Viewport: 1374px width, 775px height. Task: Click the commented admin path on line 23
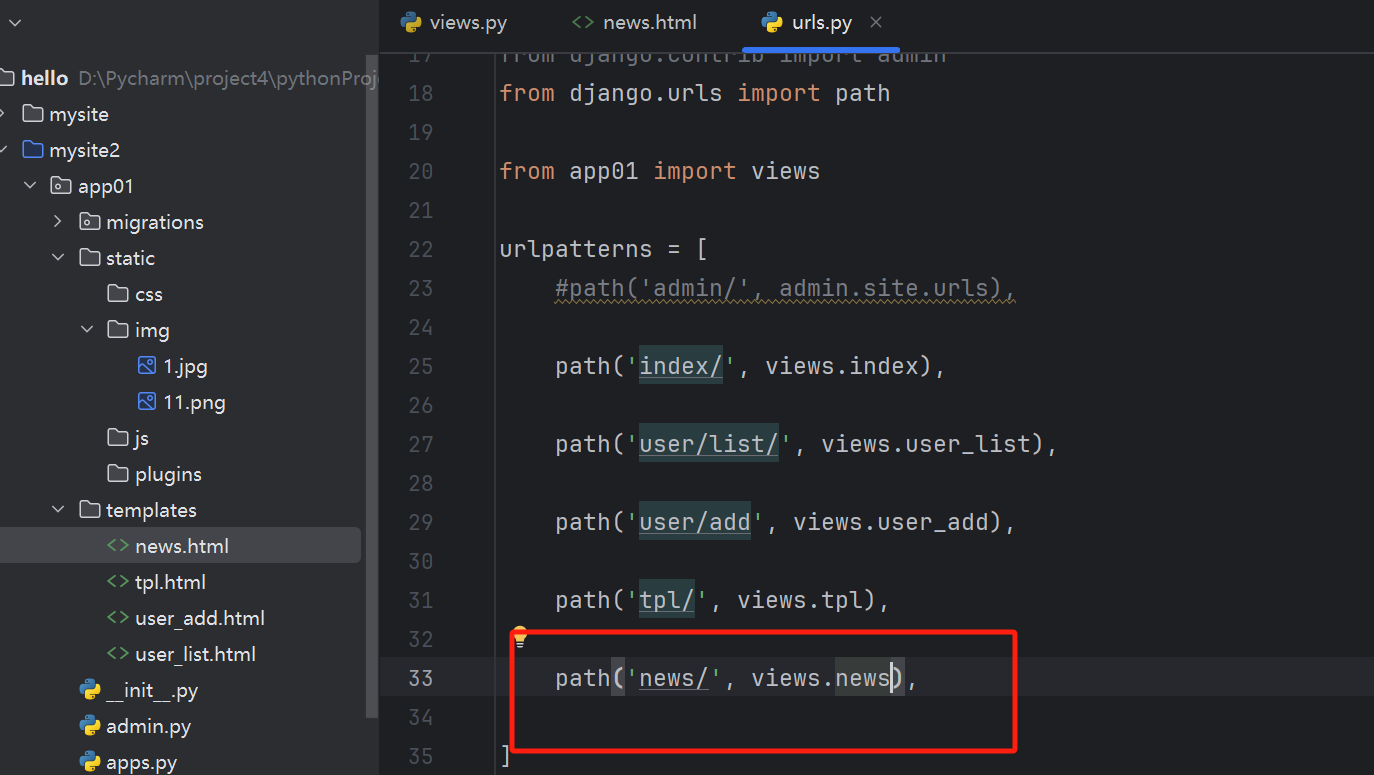[786, 289]
